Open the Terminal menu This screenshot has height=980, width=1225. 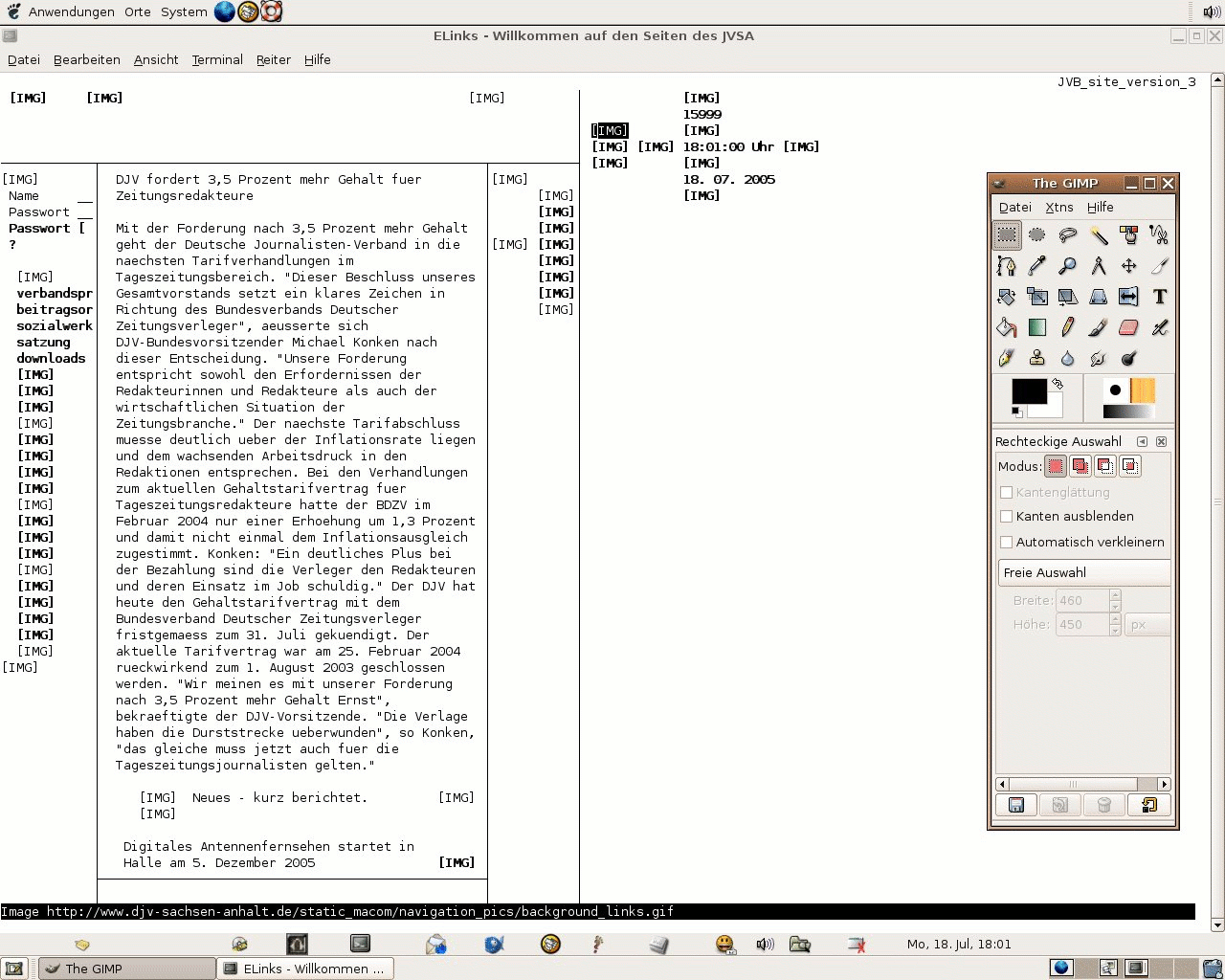tap(217, 59)
